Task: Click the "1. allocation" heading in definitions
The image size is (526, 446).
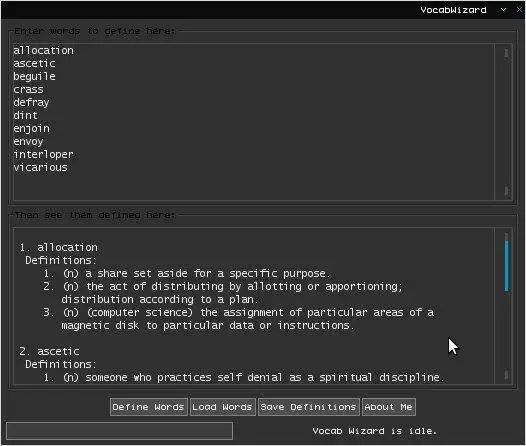Action: (x=59, y=247)
